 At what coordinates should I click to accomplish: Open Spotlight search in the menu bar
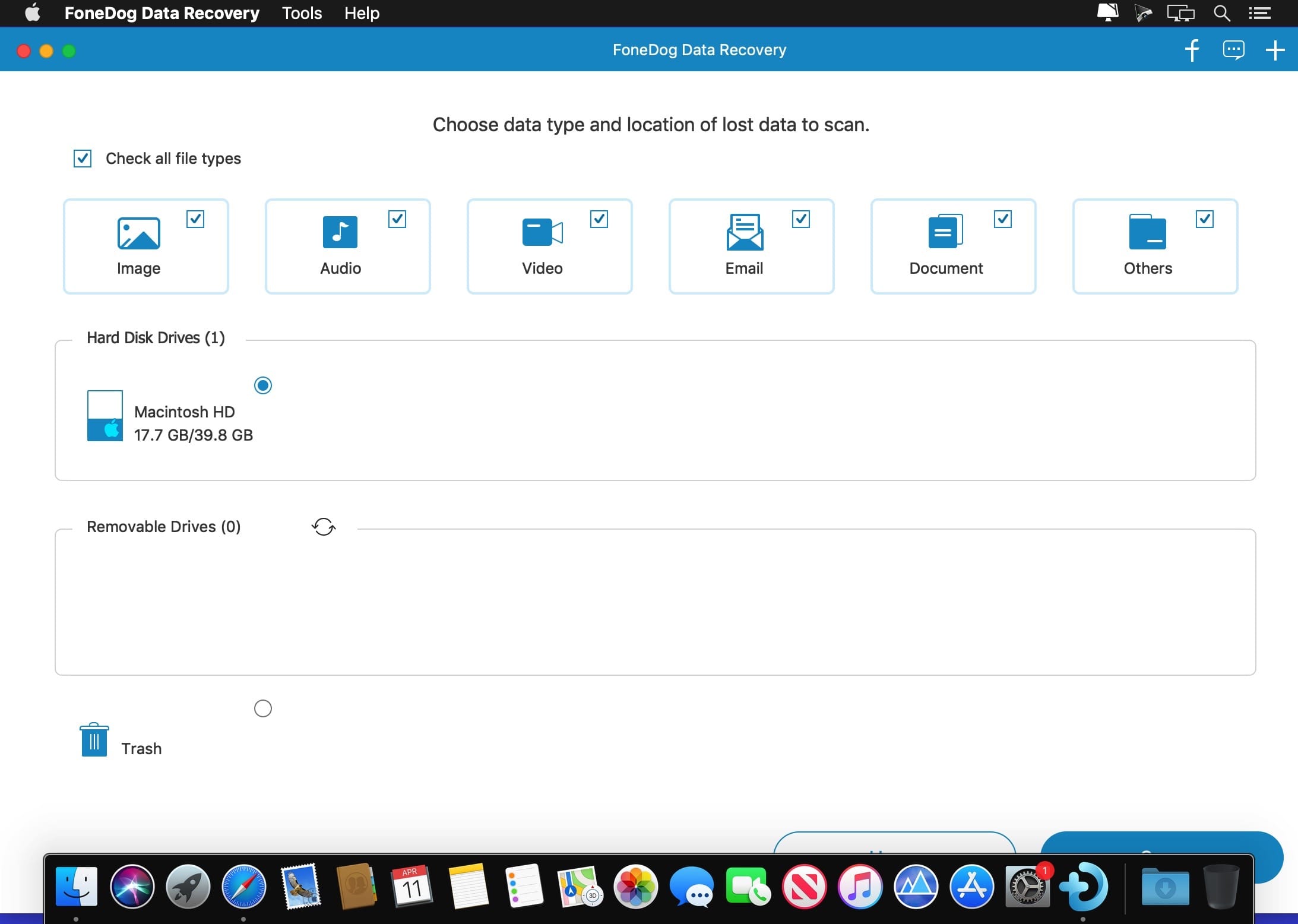click(1221, 13)
